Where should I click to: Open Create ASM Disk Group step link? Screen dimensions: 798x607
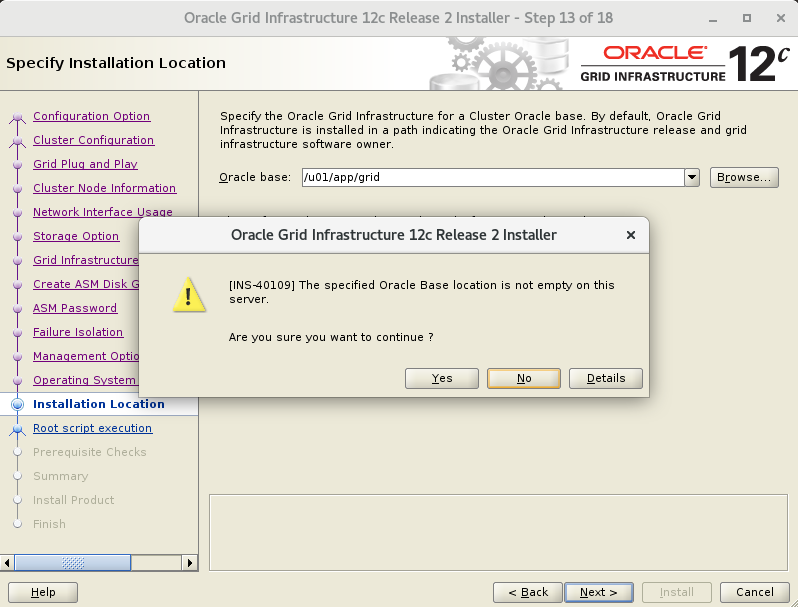pyautogui.click(x=86, y=284)
